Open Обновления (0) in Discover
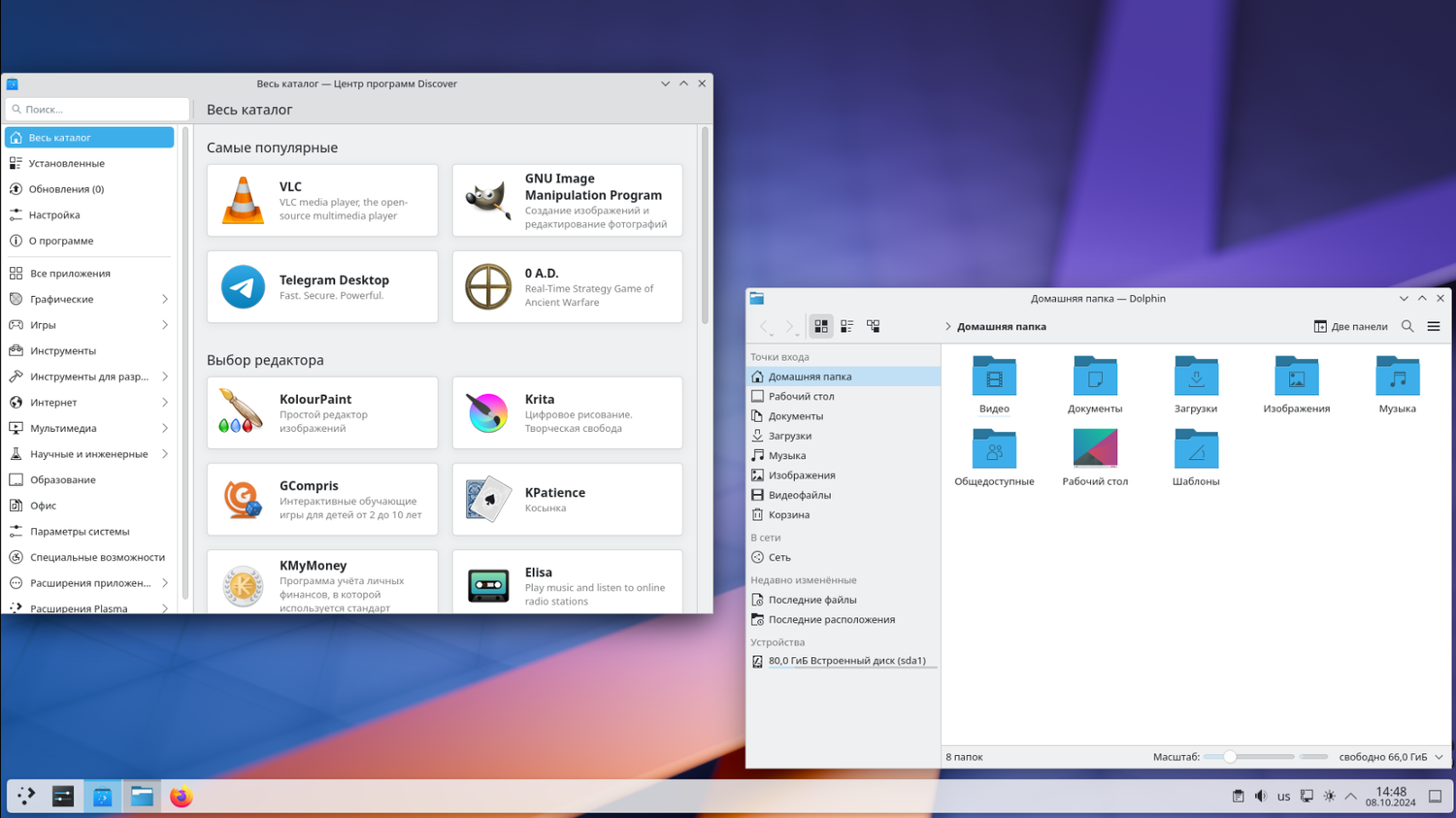Viewport: 1456px width, 818px height. pos(89,189)
